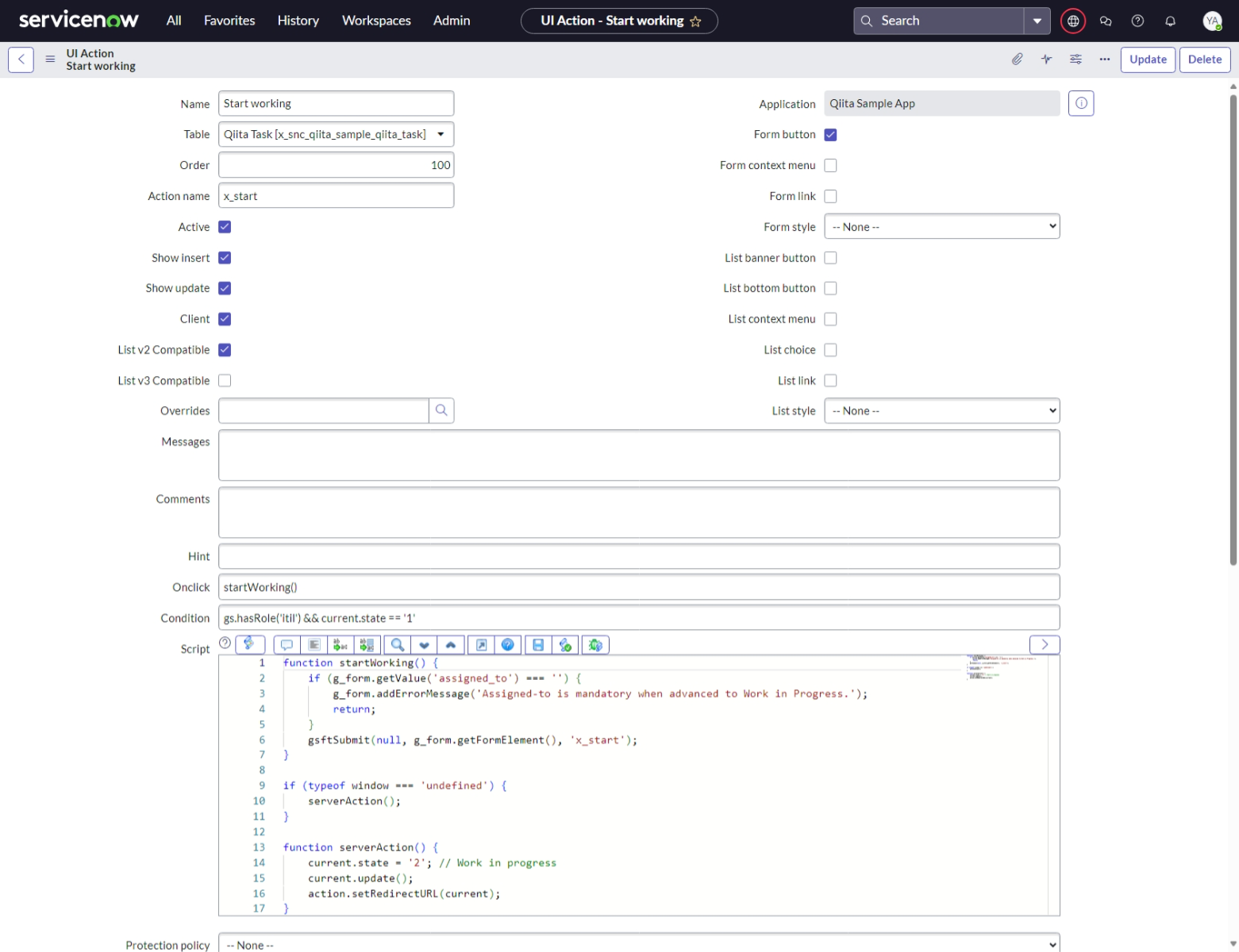Viewport: 1239px width, 952px height.
Task: Format code in script editor toolbar
Action: pos(314,645)
